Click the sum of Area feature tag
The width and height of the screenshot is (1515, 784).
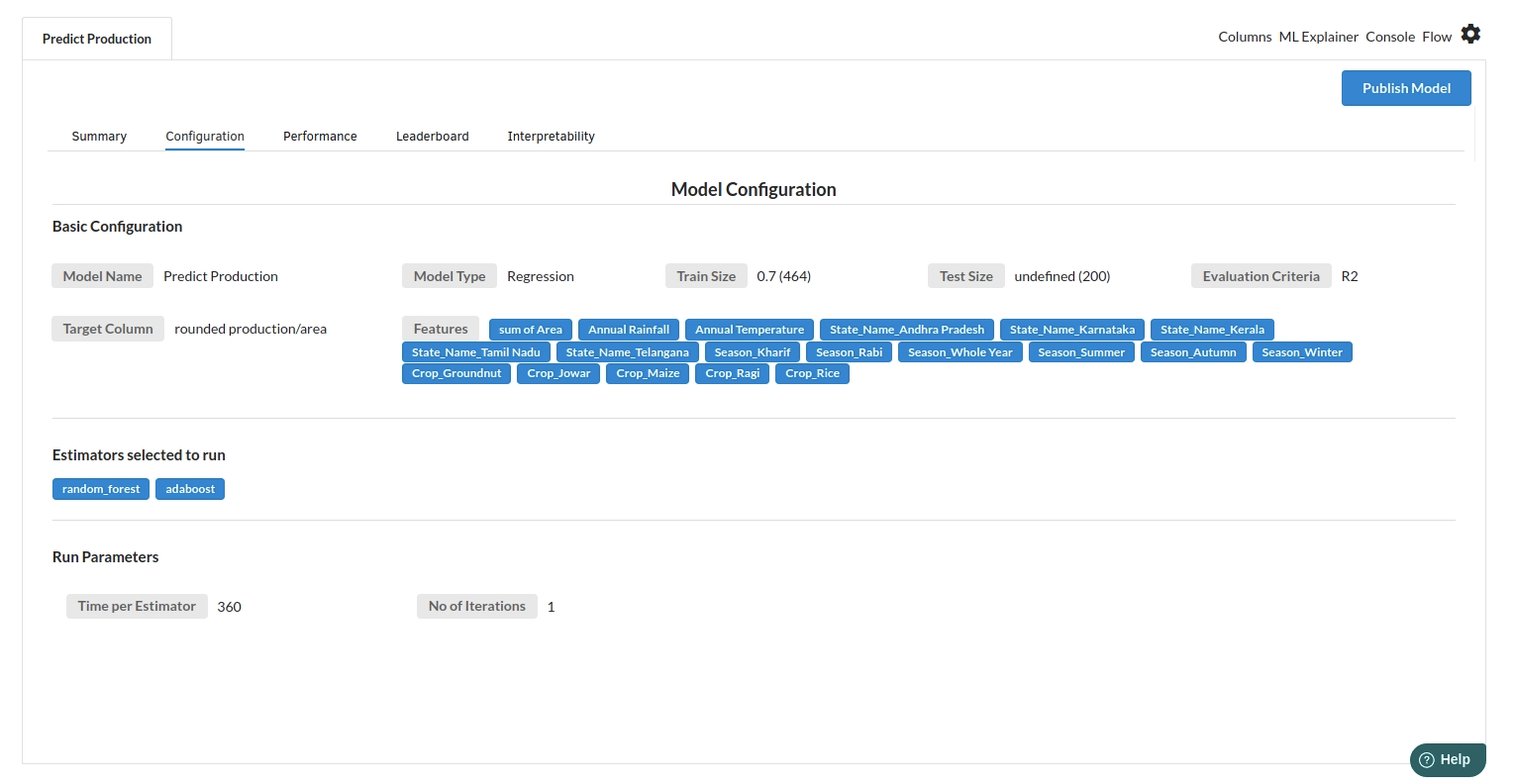(530, 330)
